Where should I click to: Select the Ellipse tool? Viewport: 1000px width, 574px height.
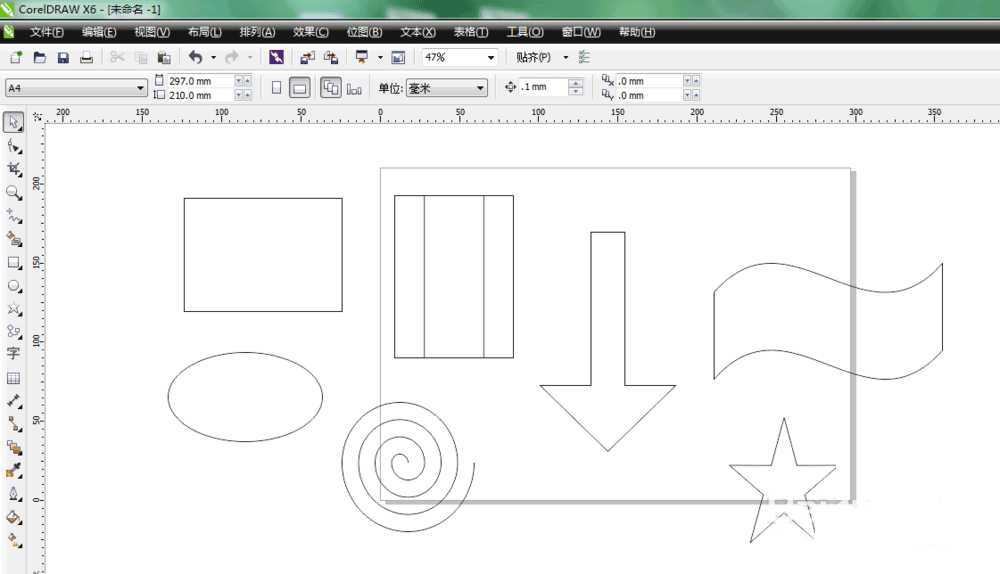[14, 286]
